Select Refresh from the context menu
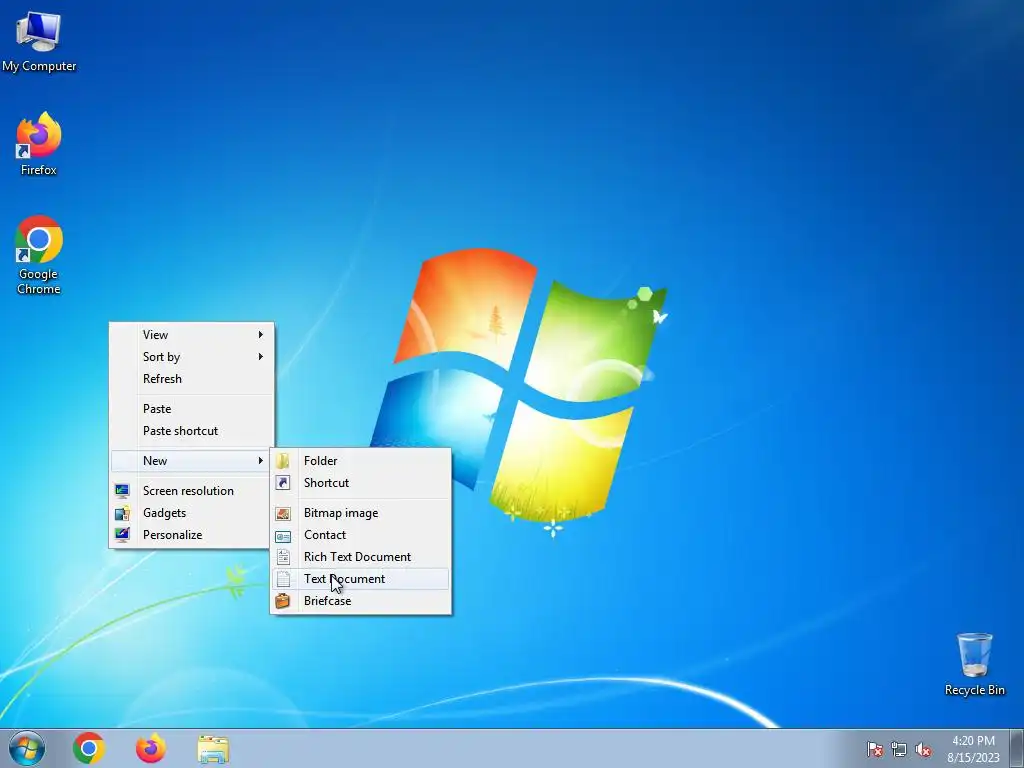This screenshot has width=1024, height=768. 191,379
